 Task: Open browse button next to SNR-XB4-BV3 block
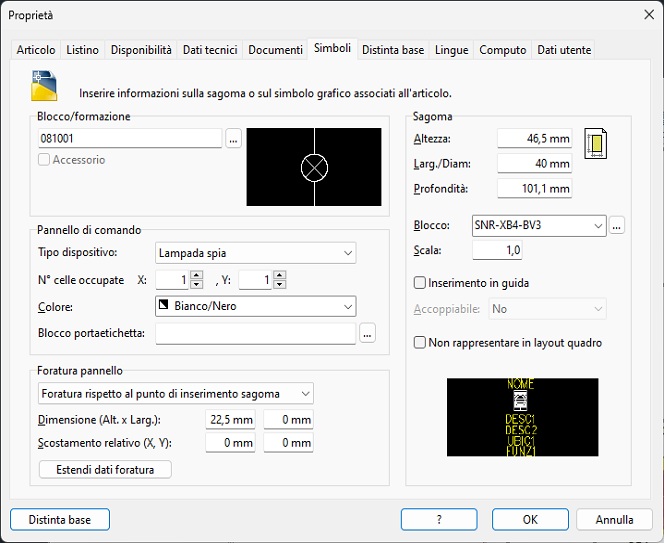(617, 226)
